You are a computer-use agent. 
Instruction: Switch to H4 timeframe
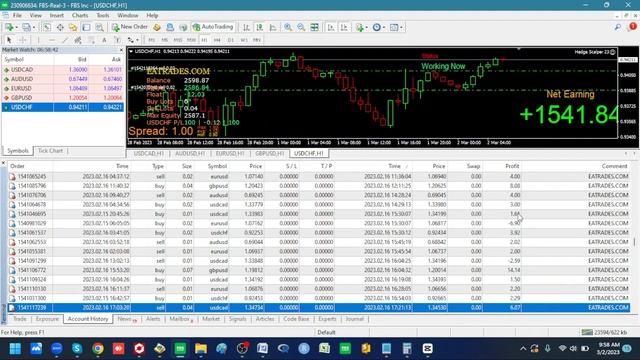tap(217, 40)
